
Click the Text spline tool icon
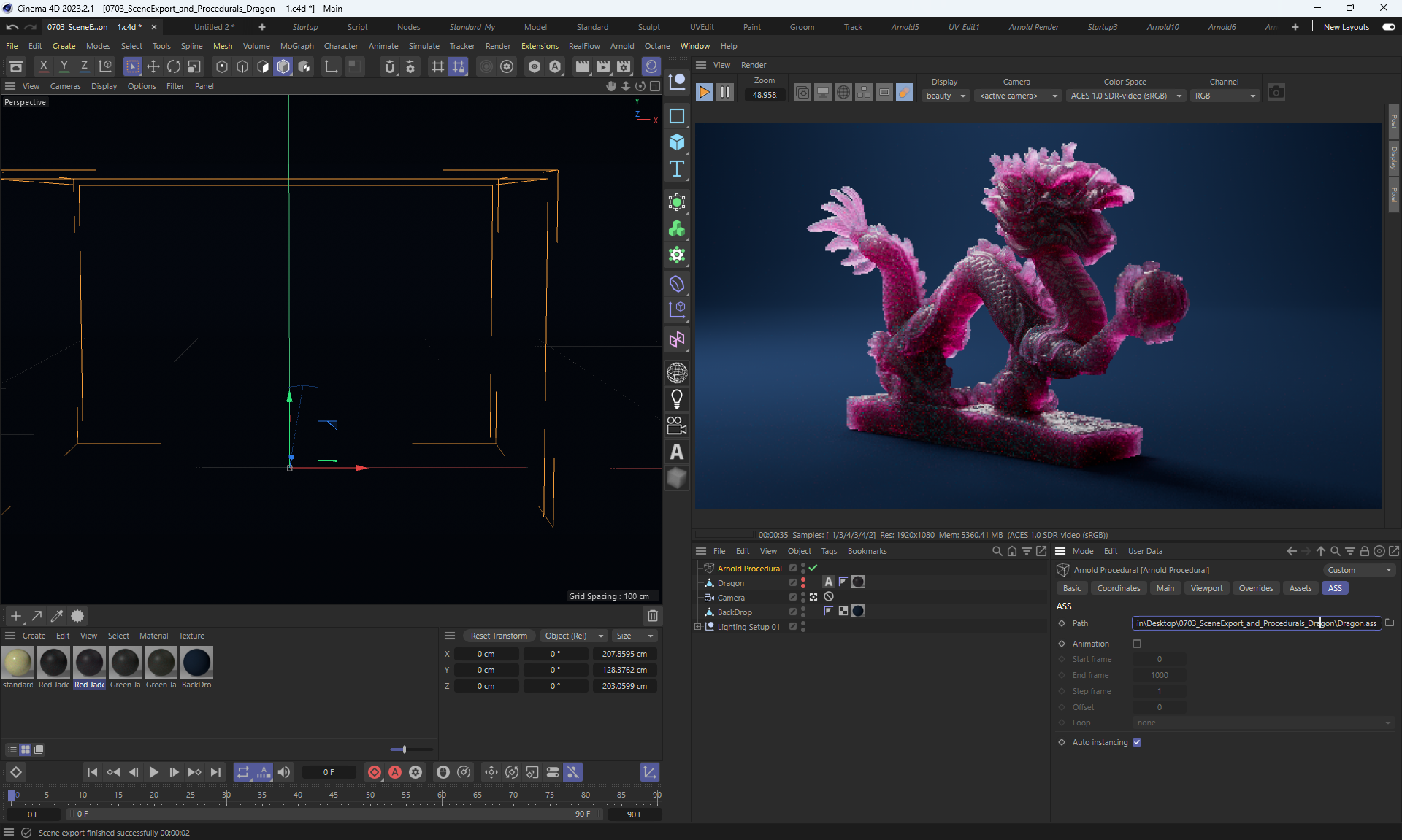pos(677,169)
